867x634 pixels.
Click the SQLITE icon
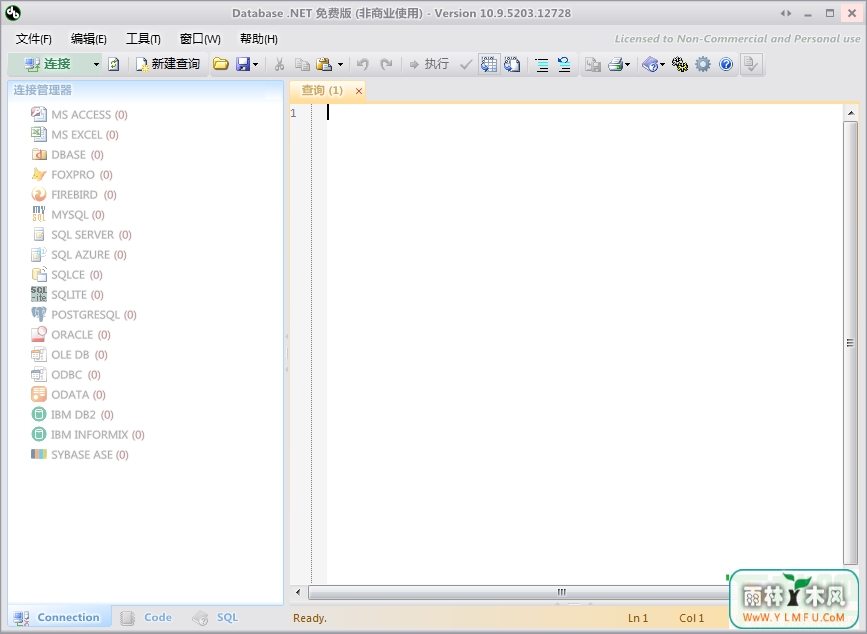point(39,294)
